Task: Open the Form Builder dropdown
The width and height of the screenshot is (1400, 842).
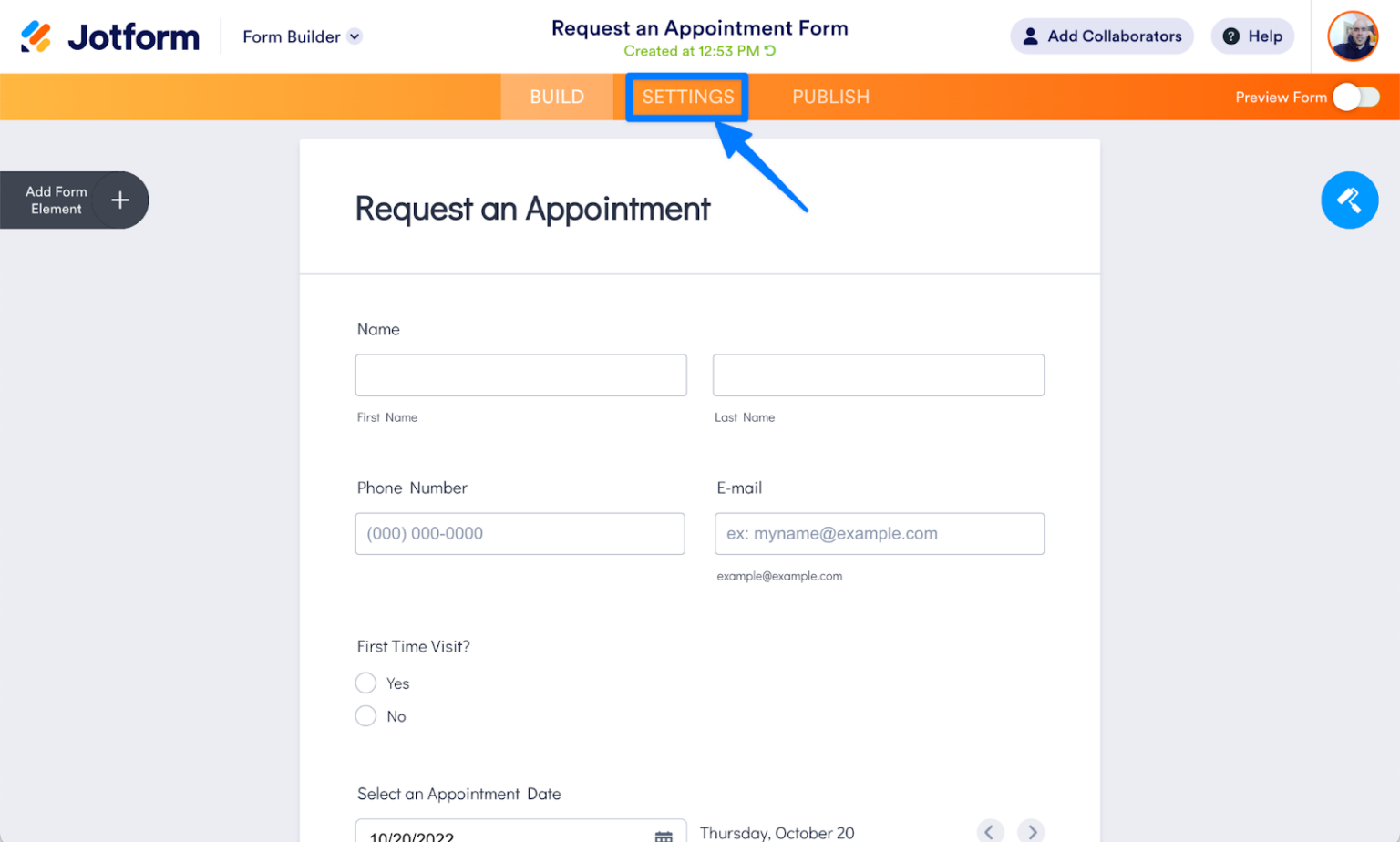Action: [x=301, y=36]
